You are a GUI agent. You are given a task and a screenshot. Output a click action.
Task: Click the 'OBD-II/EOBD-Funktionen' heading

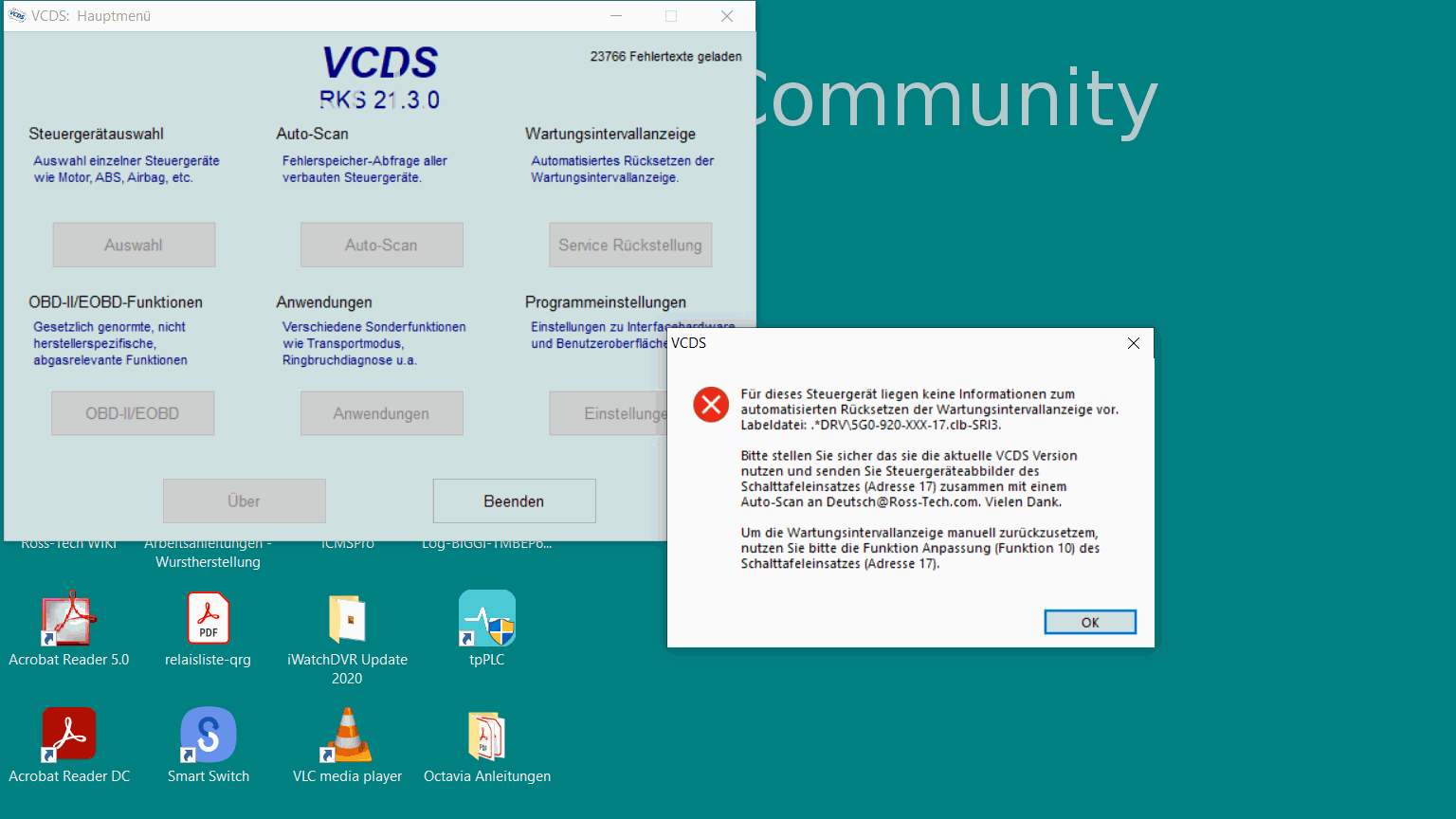(x=116, y=302)
